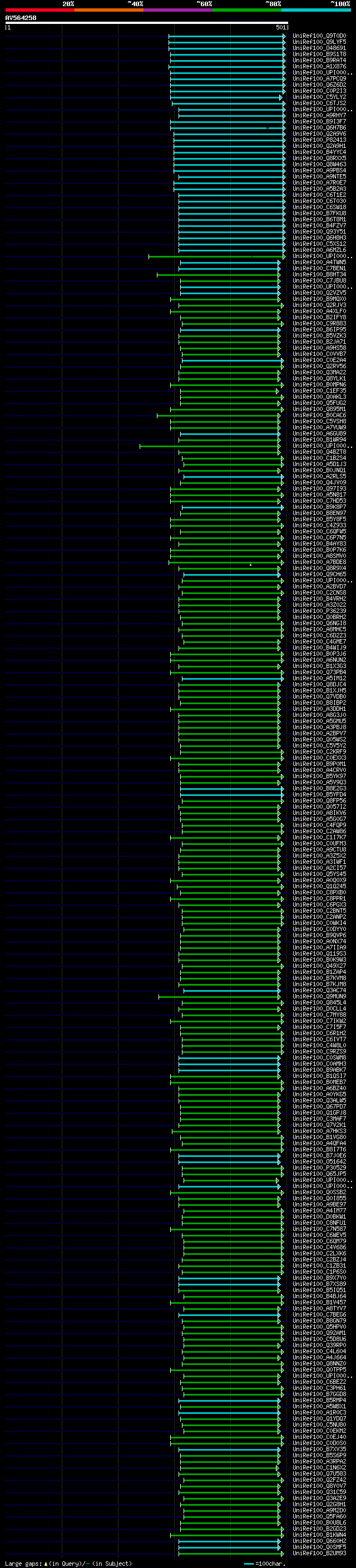Click hit label UniRef100_C0P2I3
This screenshot has width=356, height=1568.
tap(319, 91)
